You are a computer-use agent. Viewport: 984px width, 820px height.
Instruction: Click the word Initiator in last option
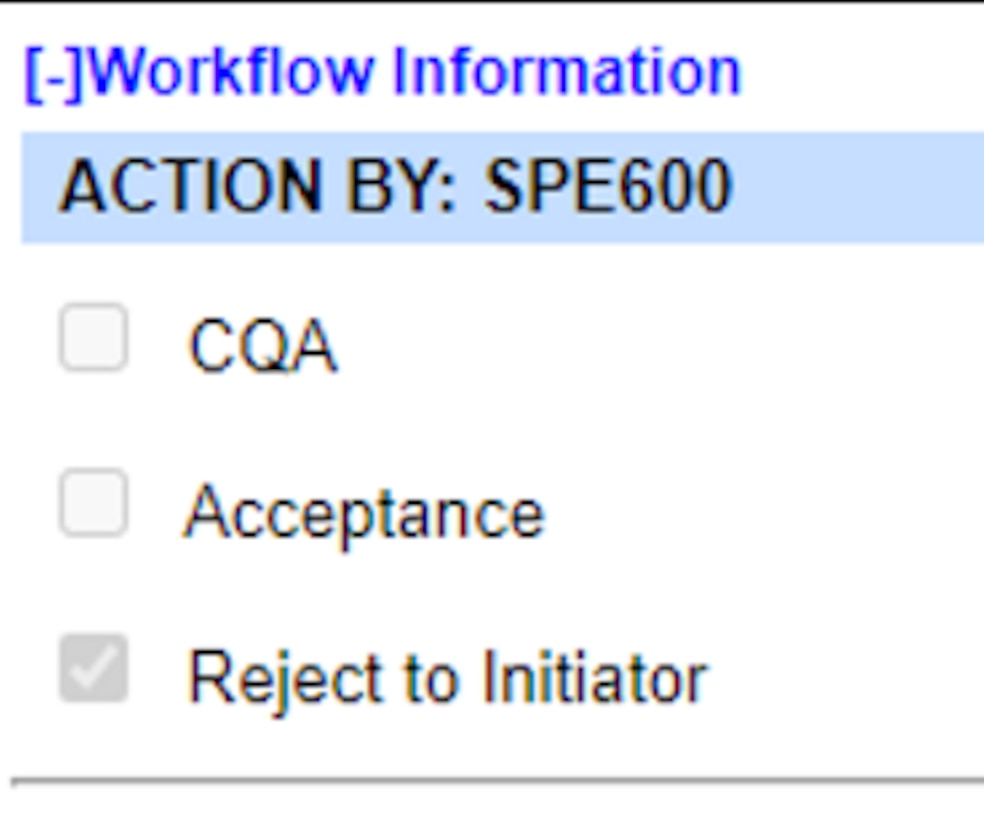[x=594, y=677]
